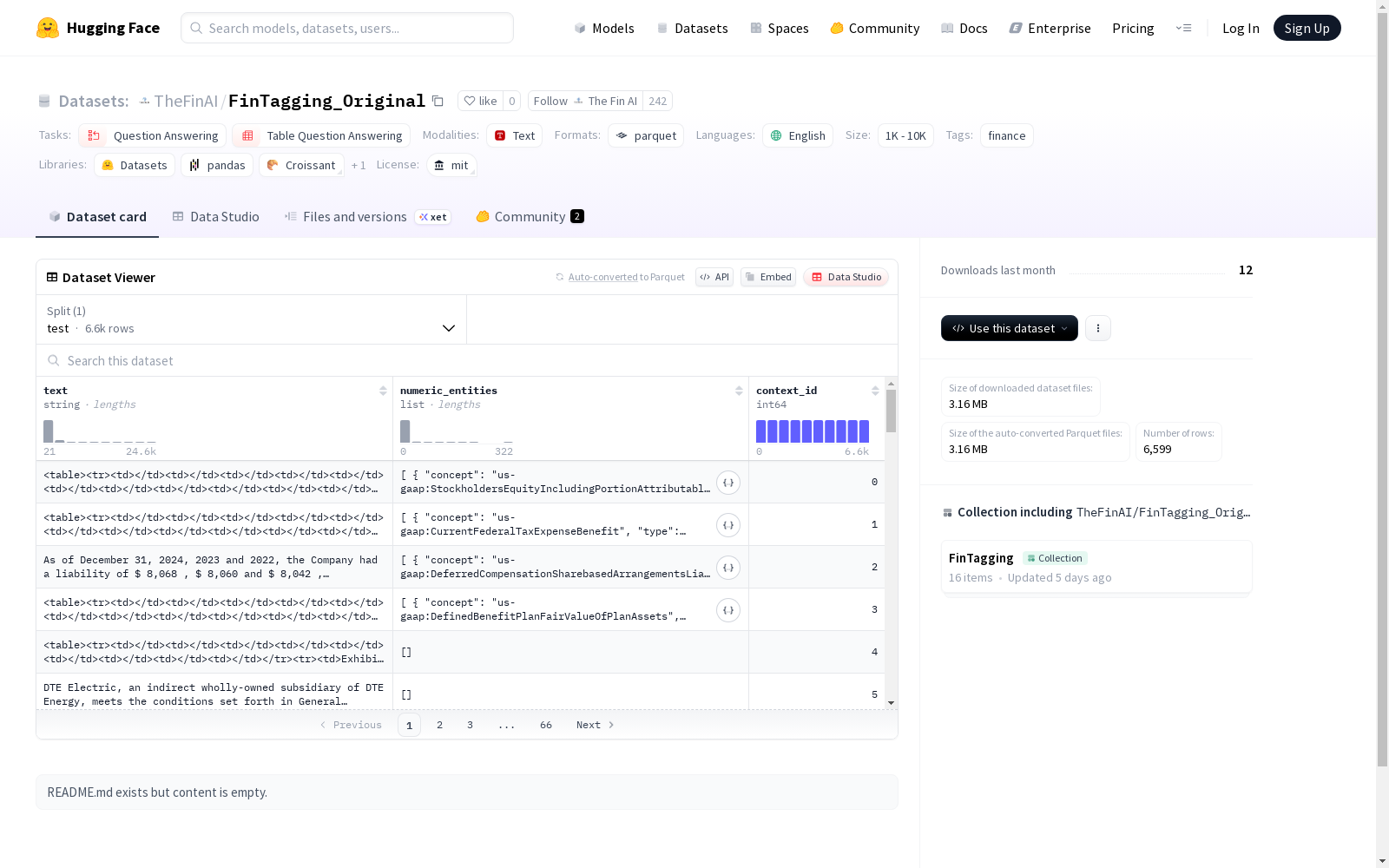The height and width of the screenshot is (868, 1389).
Task: Sort by the text column icon
Action: [x=383, y=391]
